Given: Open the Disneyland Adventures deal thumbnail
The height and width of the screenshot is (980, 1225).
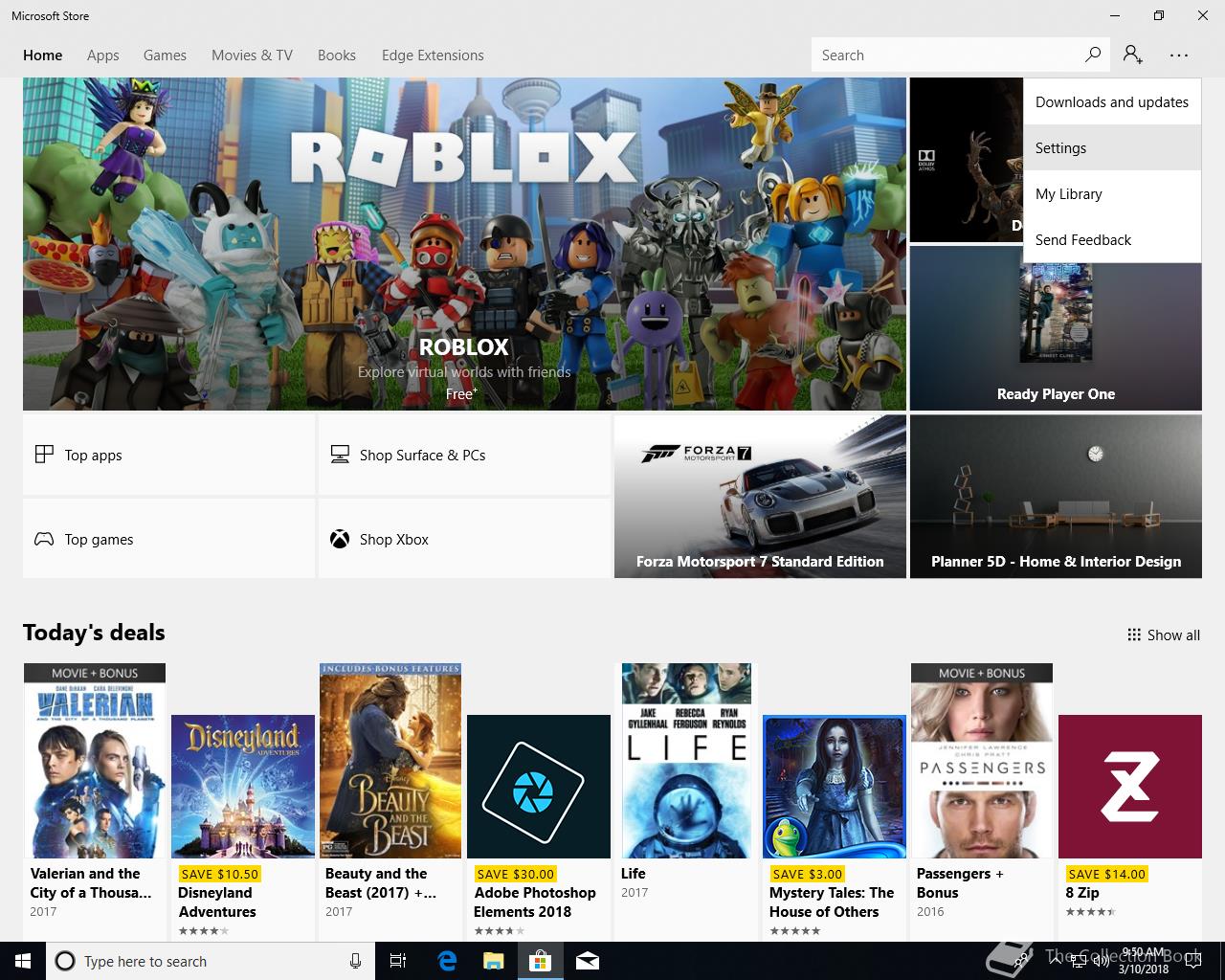Looking at the screenshot, I should (x=243, y=787).
